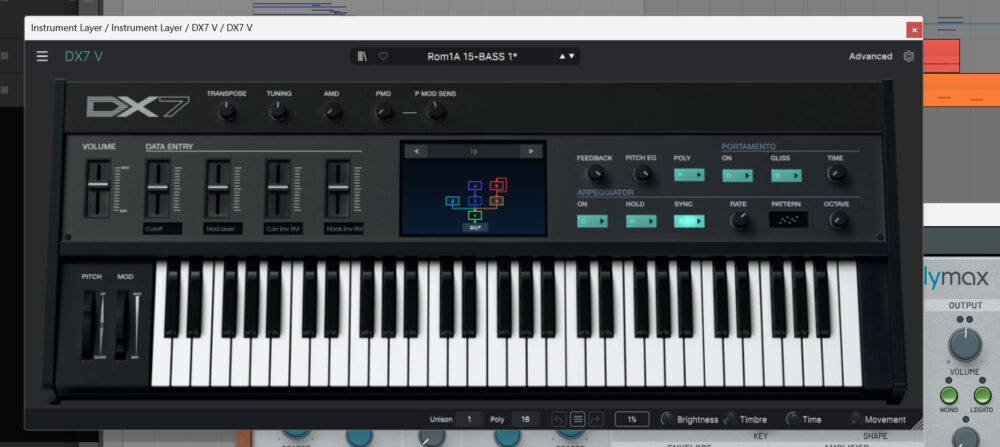Click the VOLUME slider handle
The width and height of the screenshot is (1000, 447).
(98, 184)
